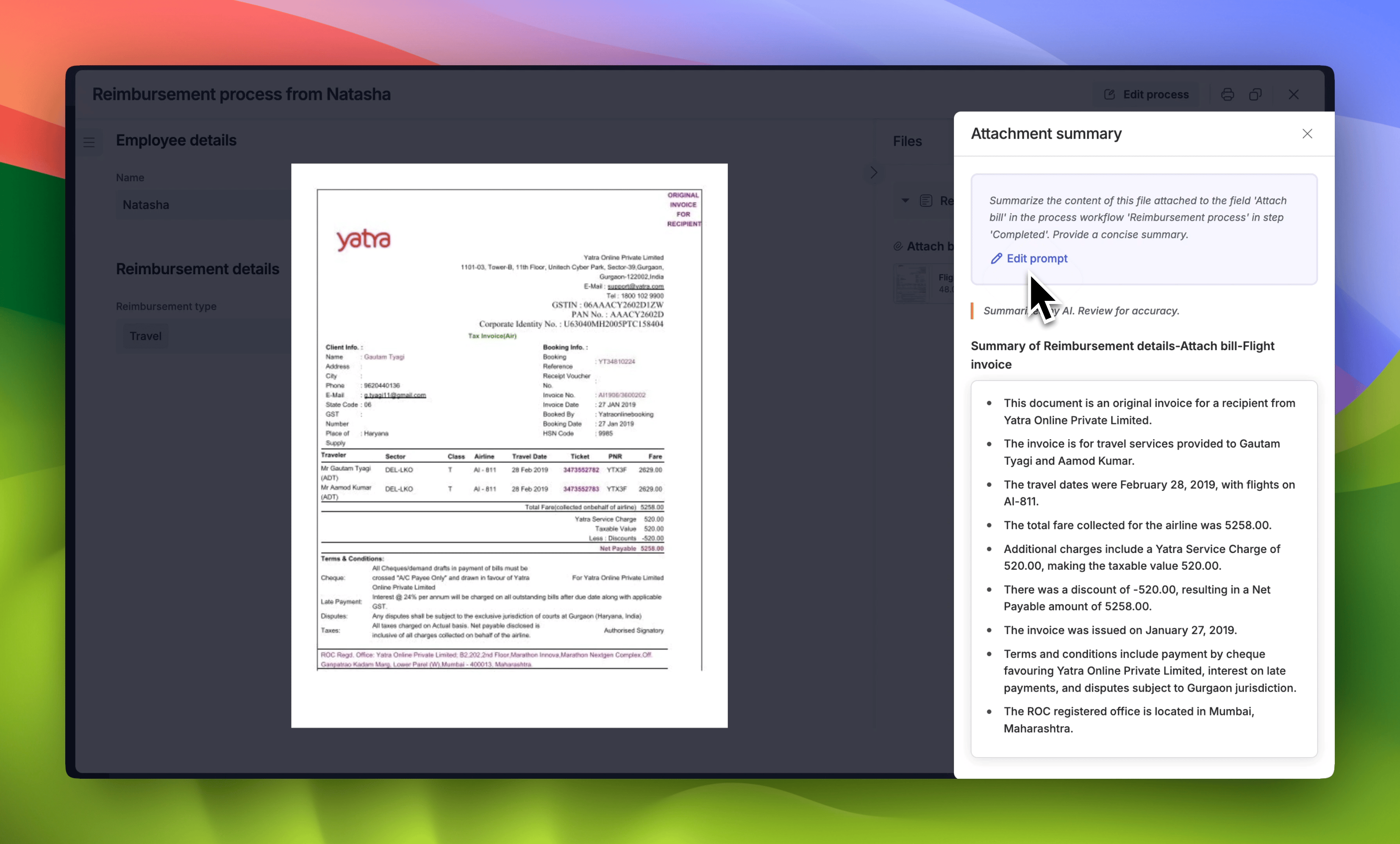
Task: Click the AI summary bullet list box
Action: point(1143,569)
